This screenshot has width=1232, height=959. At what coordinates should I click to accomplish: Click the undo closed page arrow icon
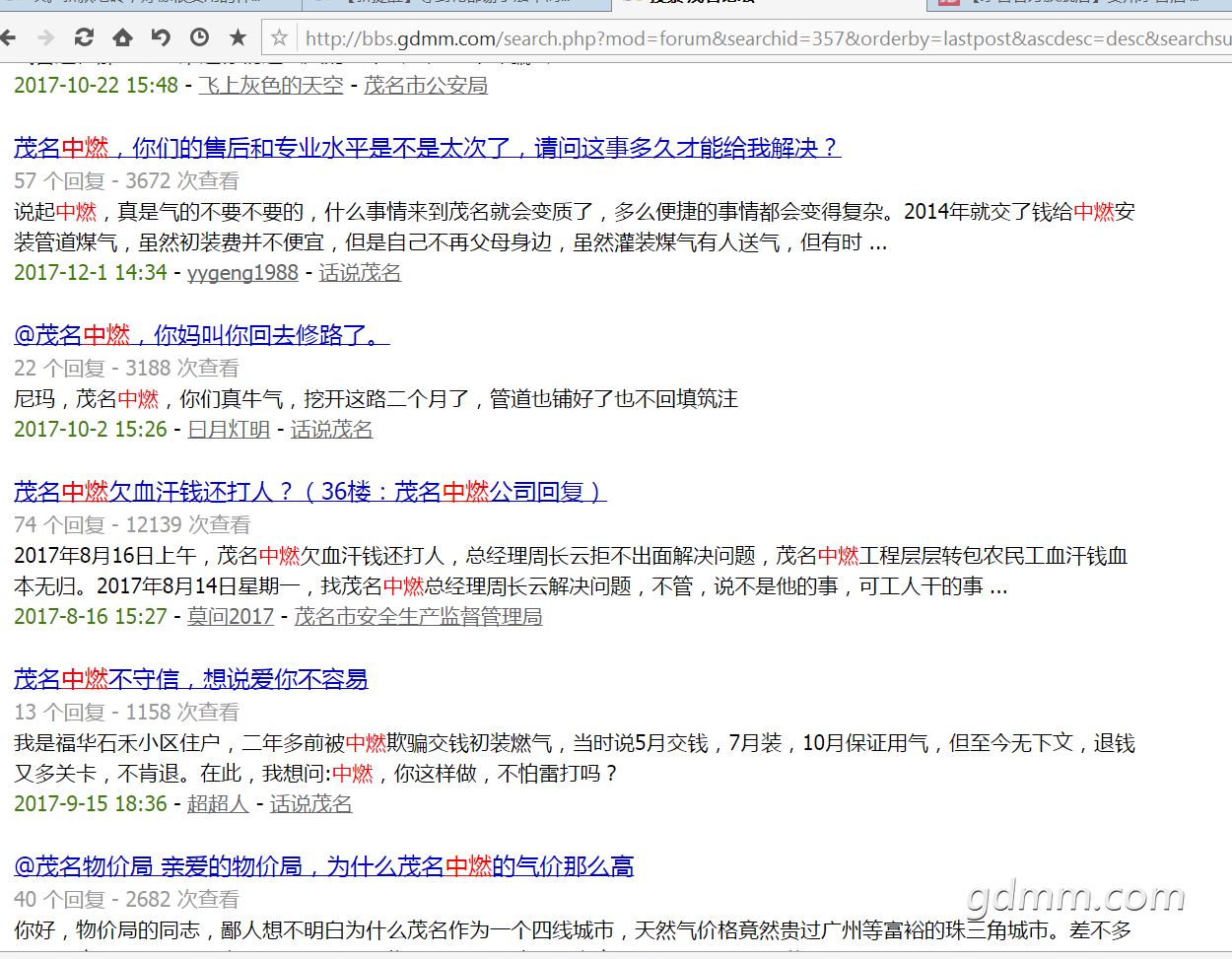click(161, 37)
